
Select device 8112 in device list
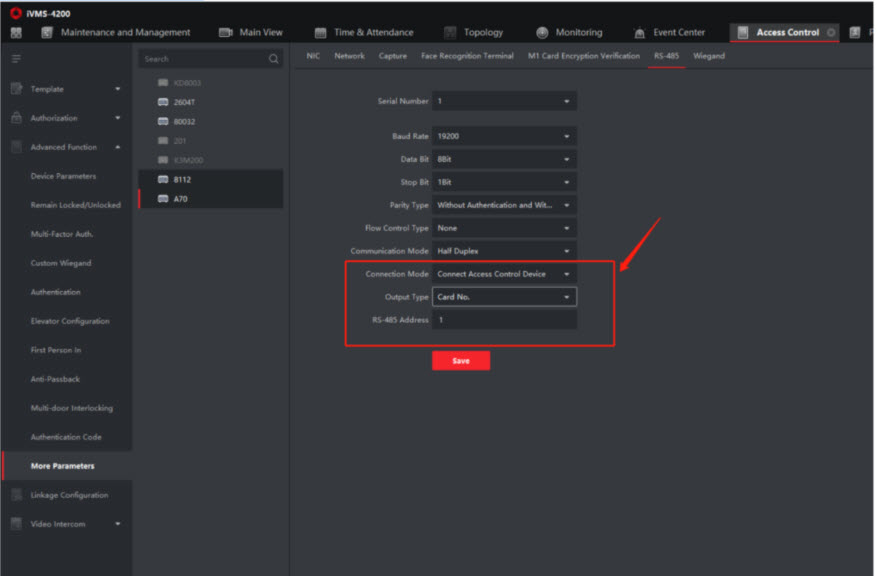pyautogui.click(x=181, y=179)
